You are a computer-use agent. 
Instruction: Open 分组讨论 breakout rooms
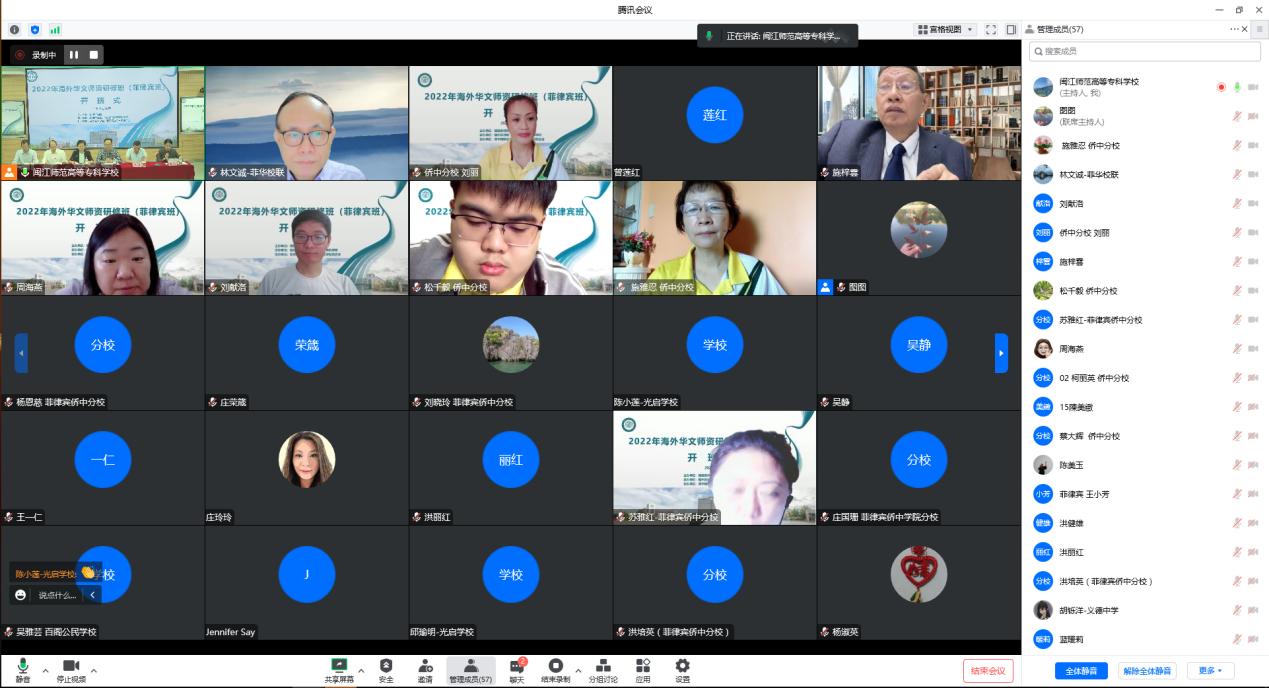click(602, 669)
